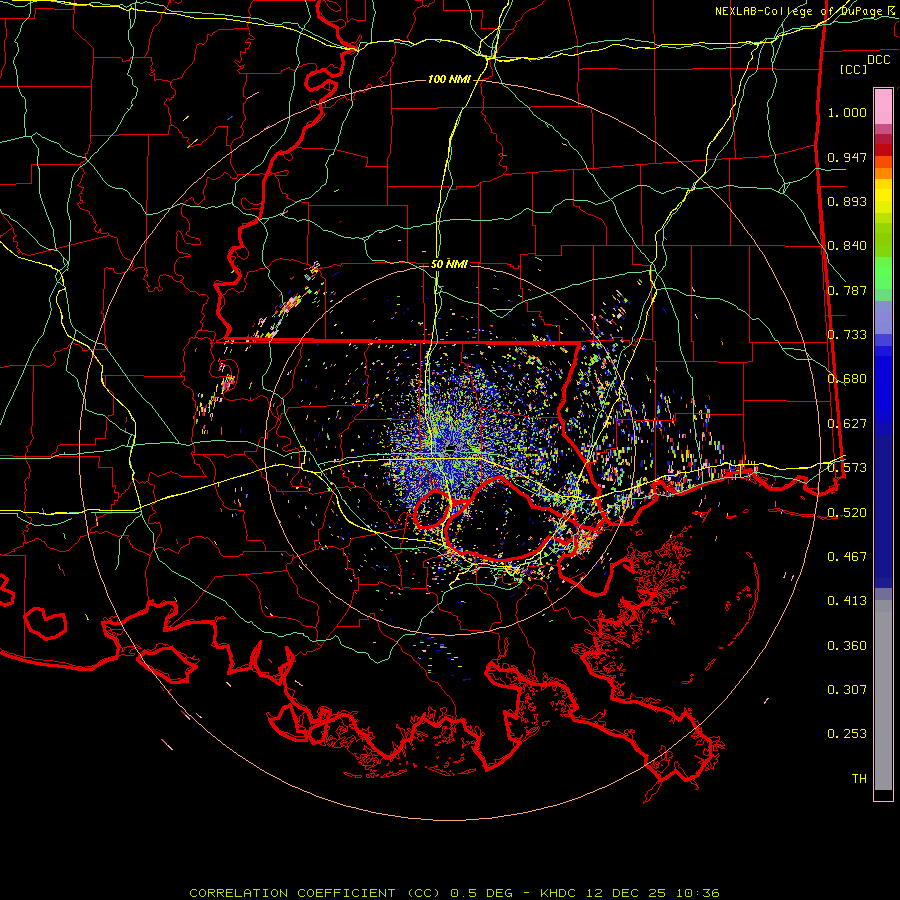Viewport: 900px width, 900px height.
Task: Click the [CC] legend label
Action: click(x=854, y=69)
